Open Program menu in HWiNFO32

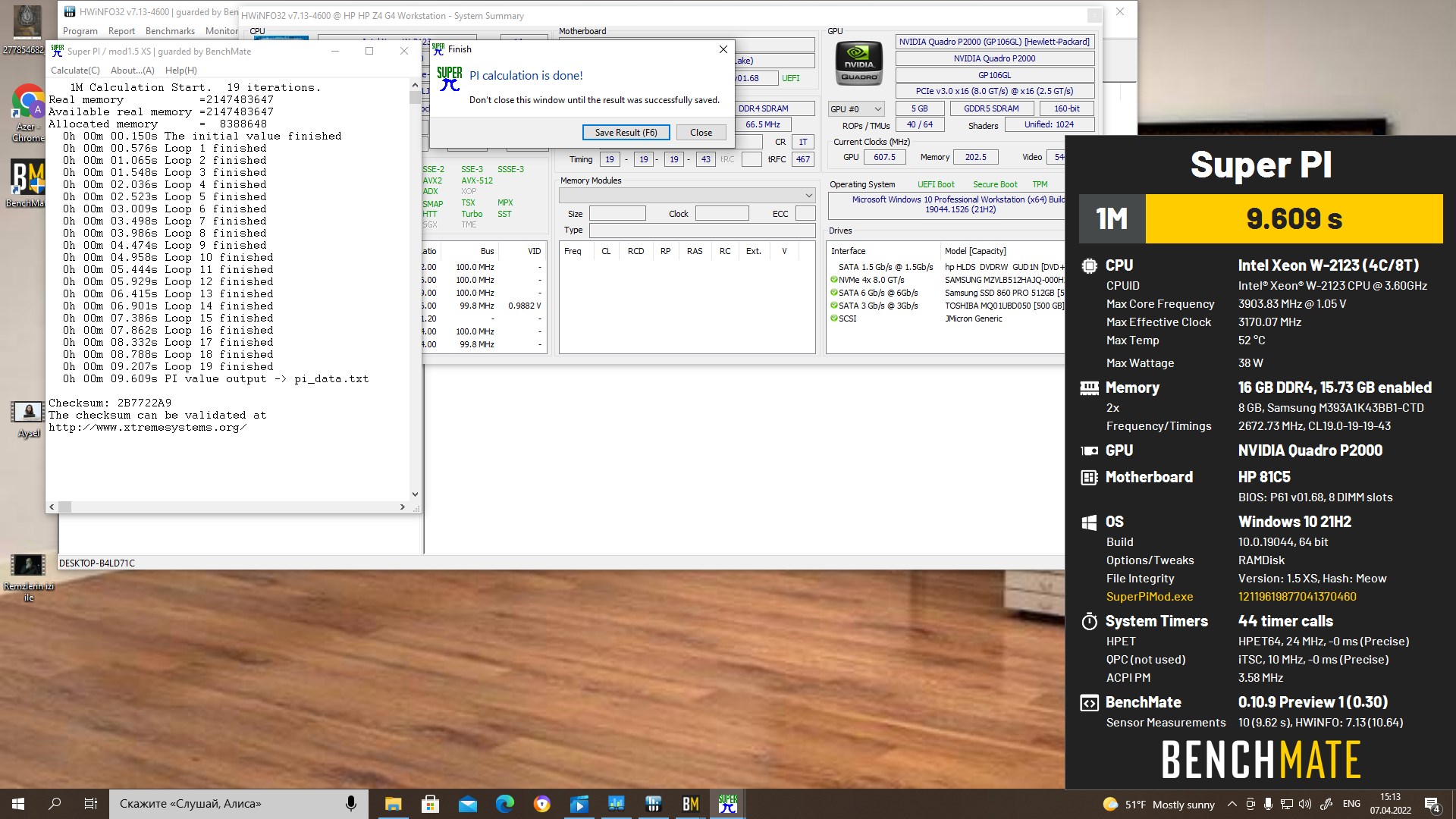pyautogui.click(x=80, y=31)
